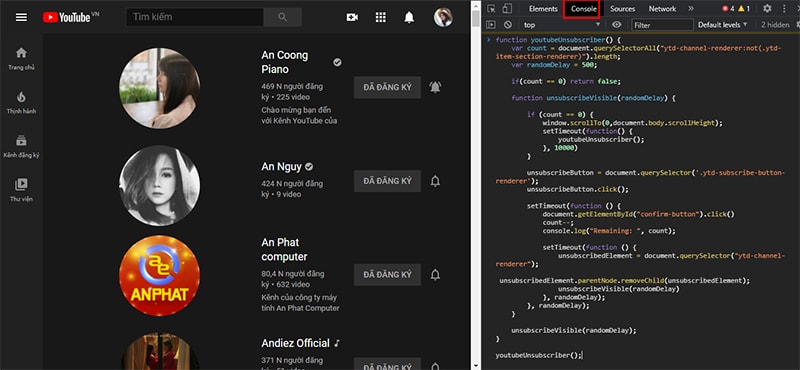Show the console sidebar icon

click(490, 24)
